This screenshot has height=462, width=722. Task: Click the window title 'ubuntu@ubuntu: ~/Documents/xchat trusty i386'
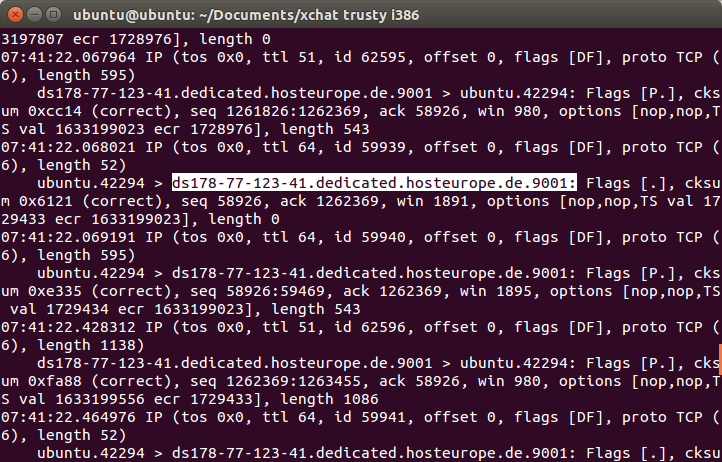pos(246,15)
